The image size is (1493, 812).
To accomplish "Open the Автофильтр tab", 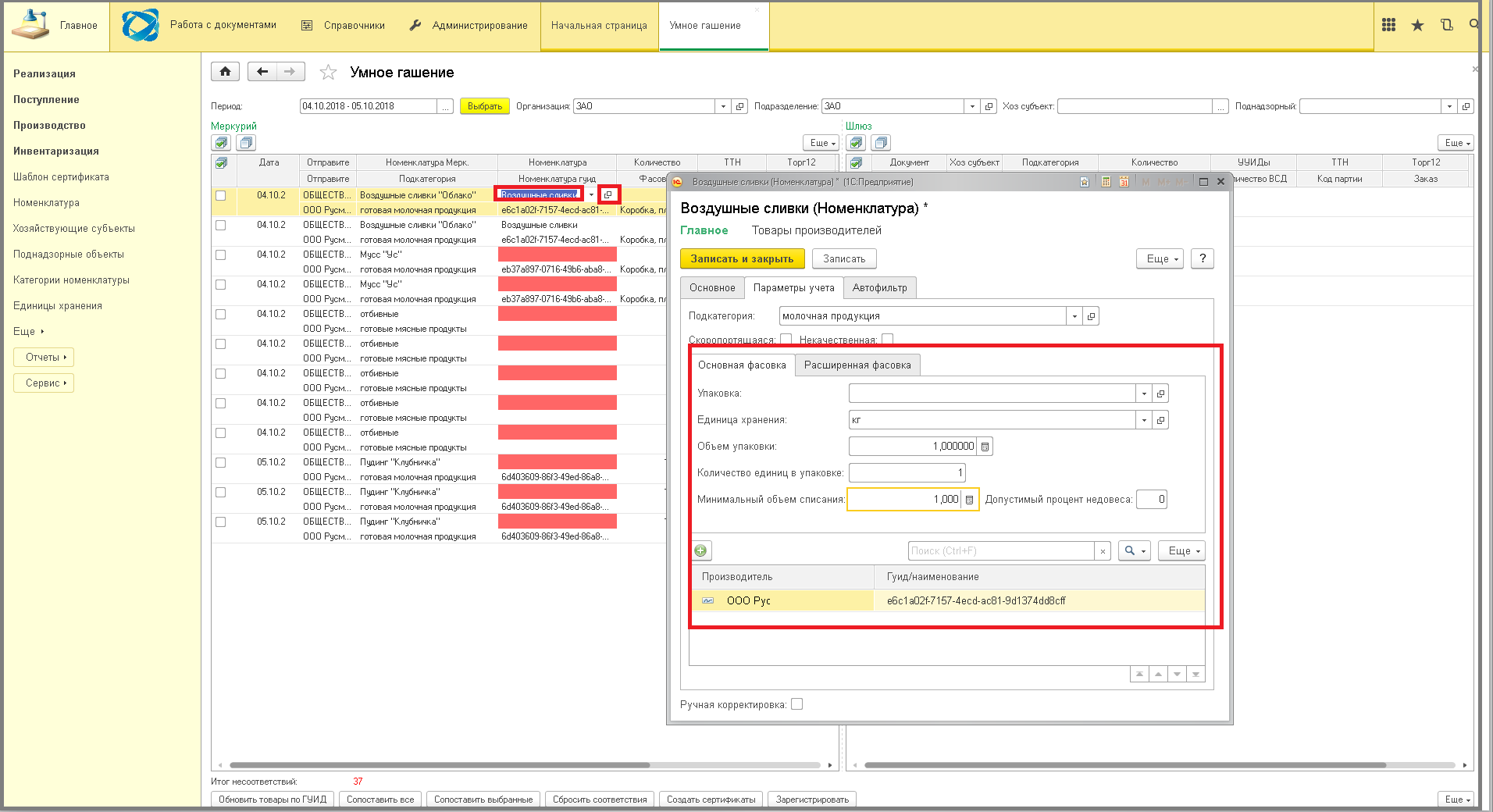I will pos(880,288).
